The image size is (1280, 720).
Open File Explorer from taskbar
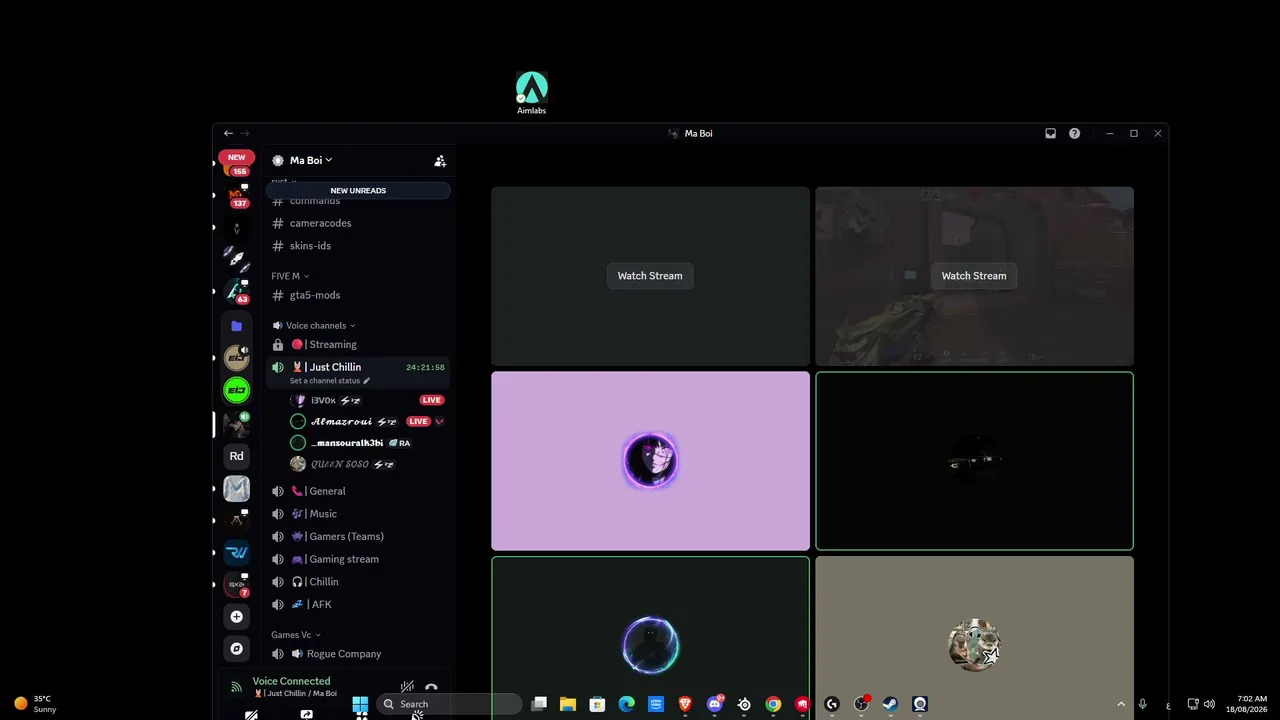[567, 704]
